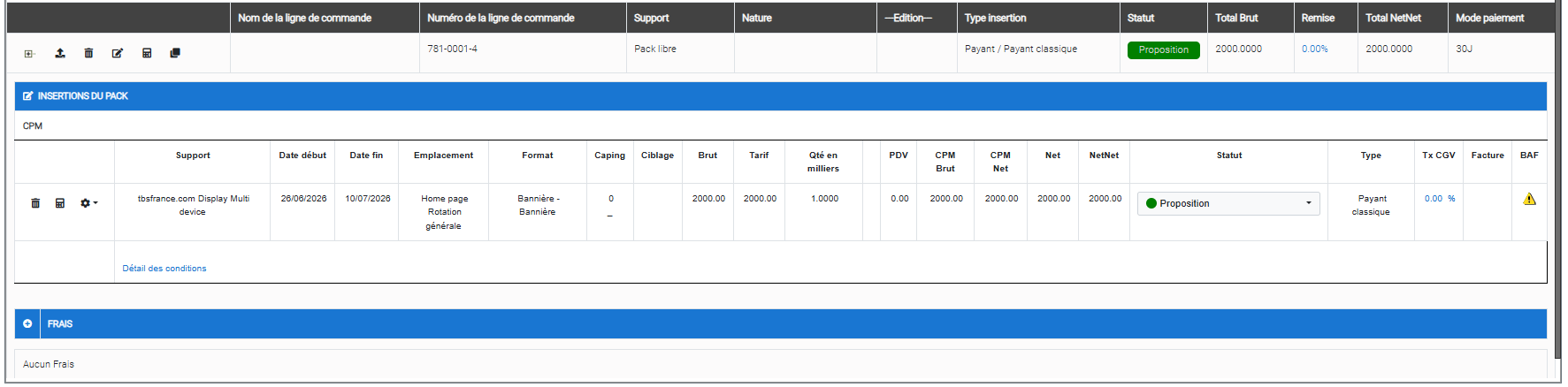Expand the FRAIS section with plus icon

[27, 323]
